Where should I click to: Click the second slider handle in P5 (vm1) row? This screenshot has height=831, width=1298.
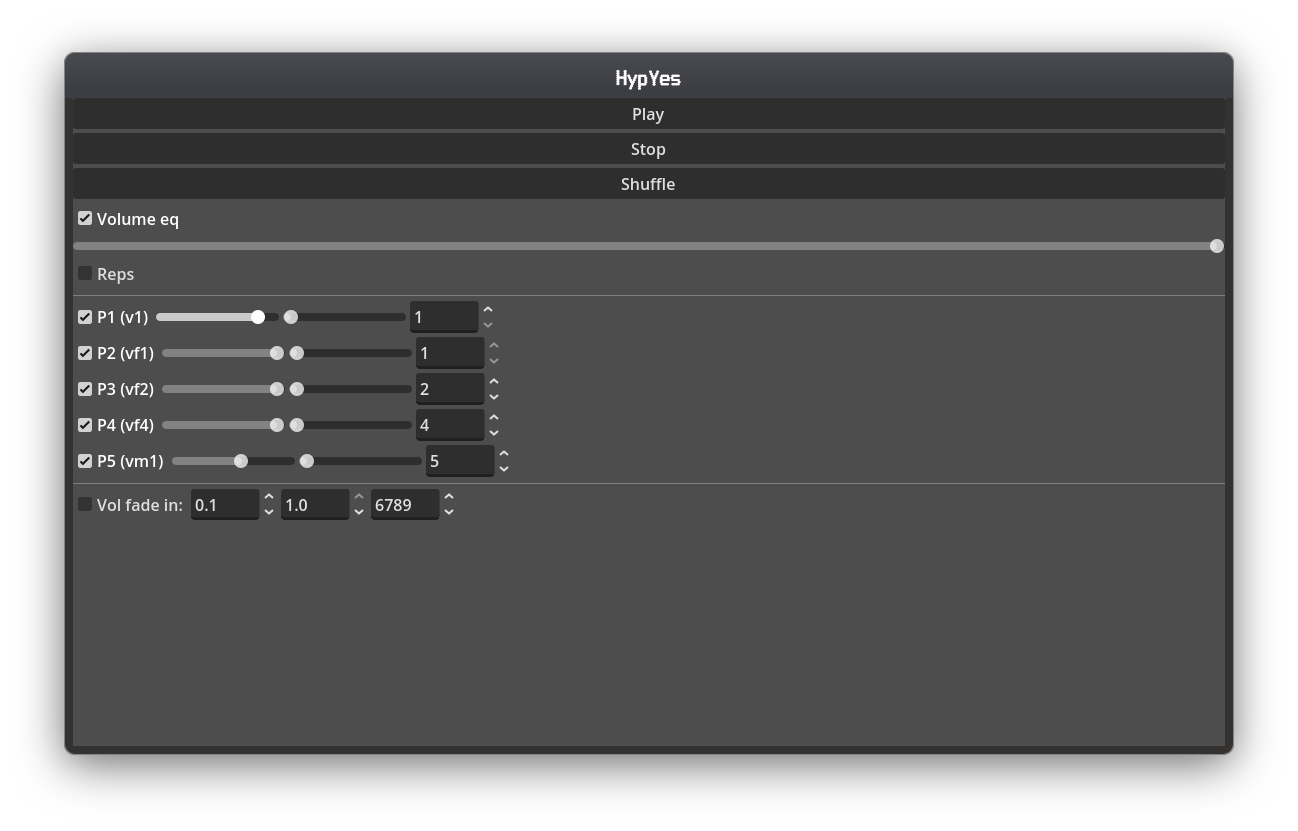pyautogui.click(x=307, y=461)
